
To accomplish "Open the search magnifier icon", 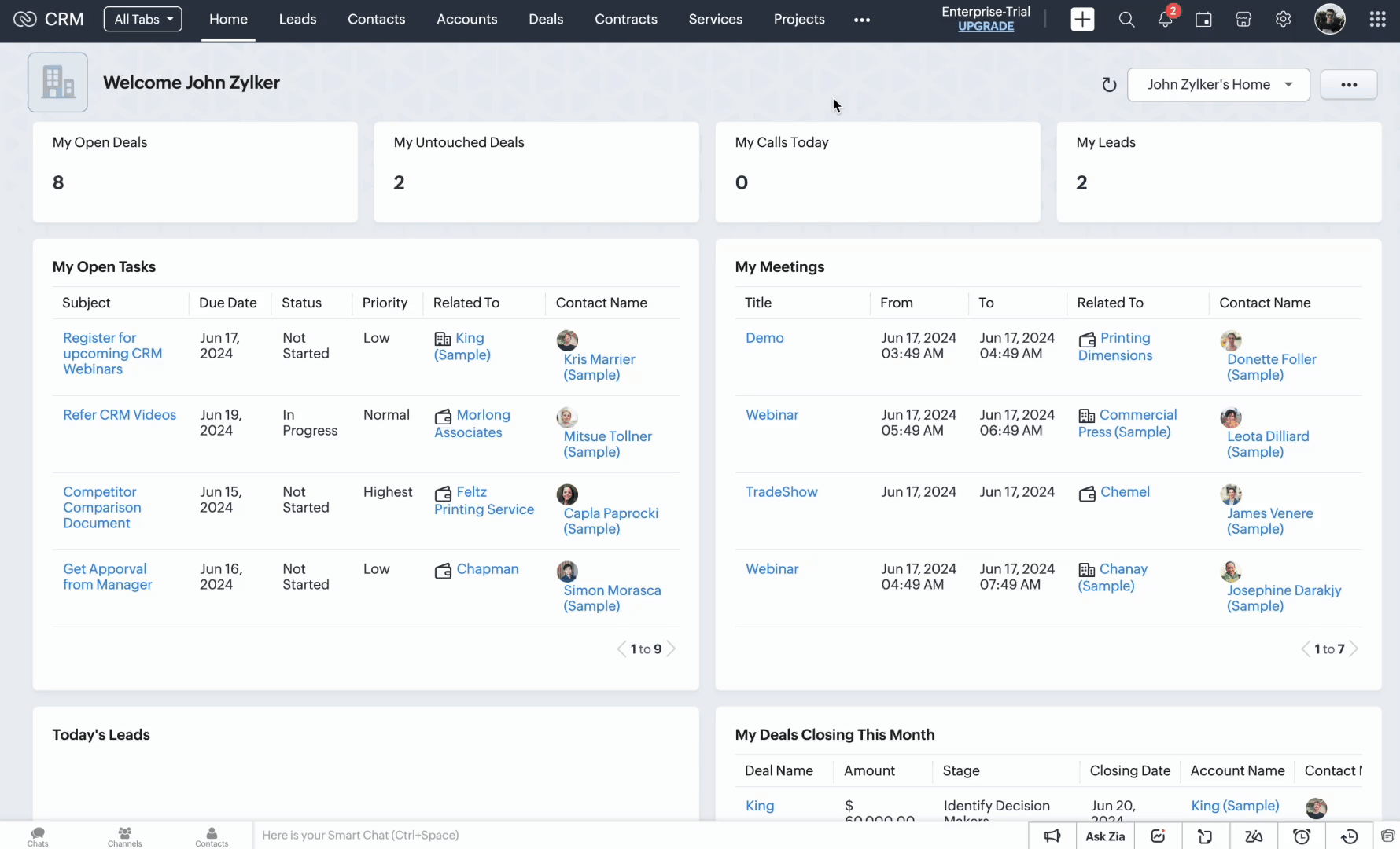I will click(x=1126, y=20).
